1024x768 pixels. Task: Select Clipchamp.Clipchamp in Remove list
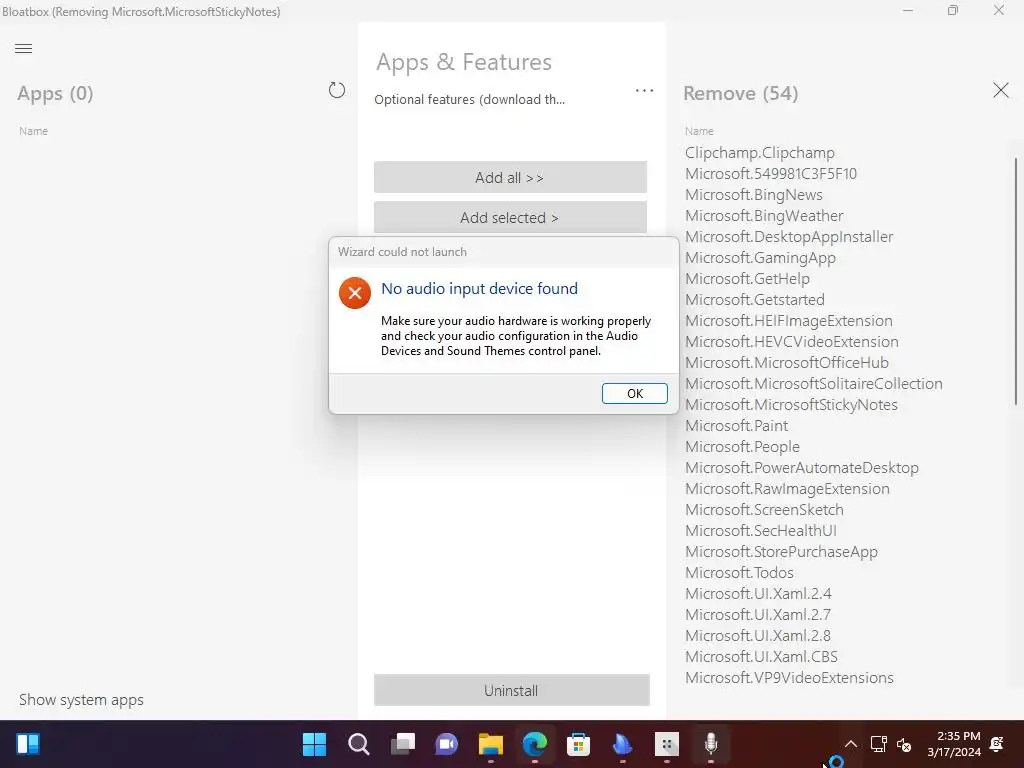(x=760, y=153)
